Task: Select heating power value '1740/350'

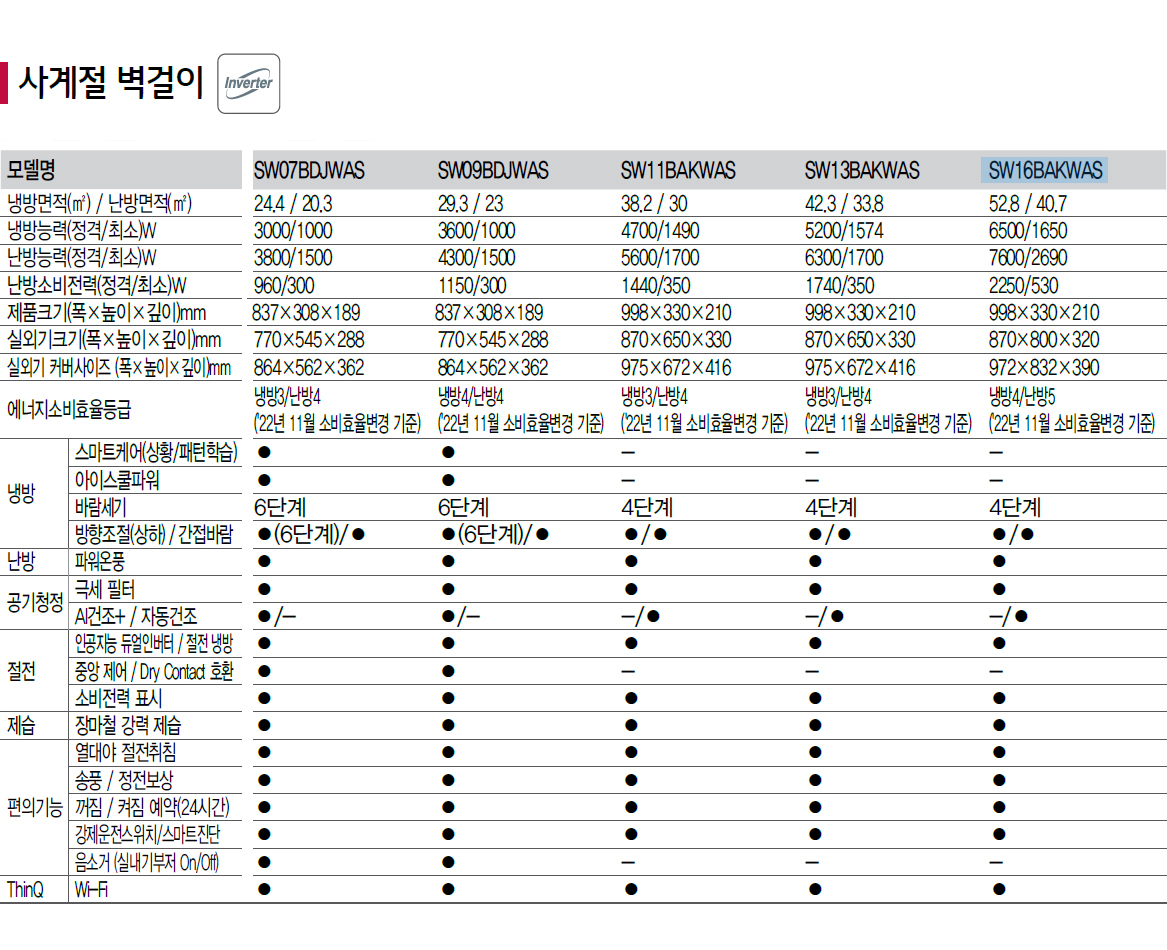Action: 840,285
